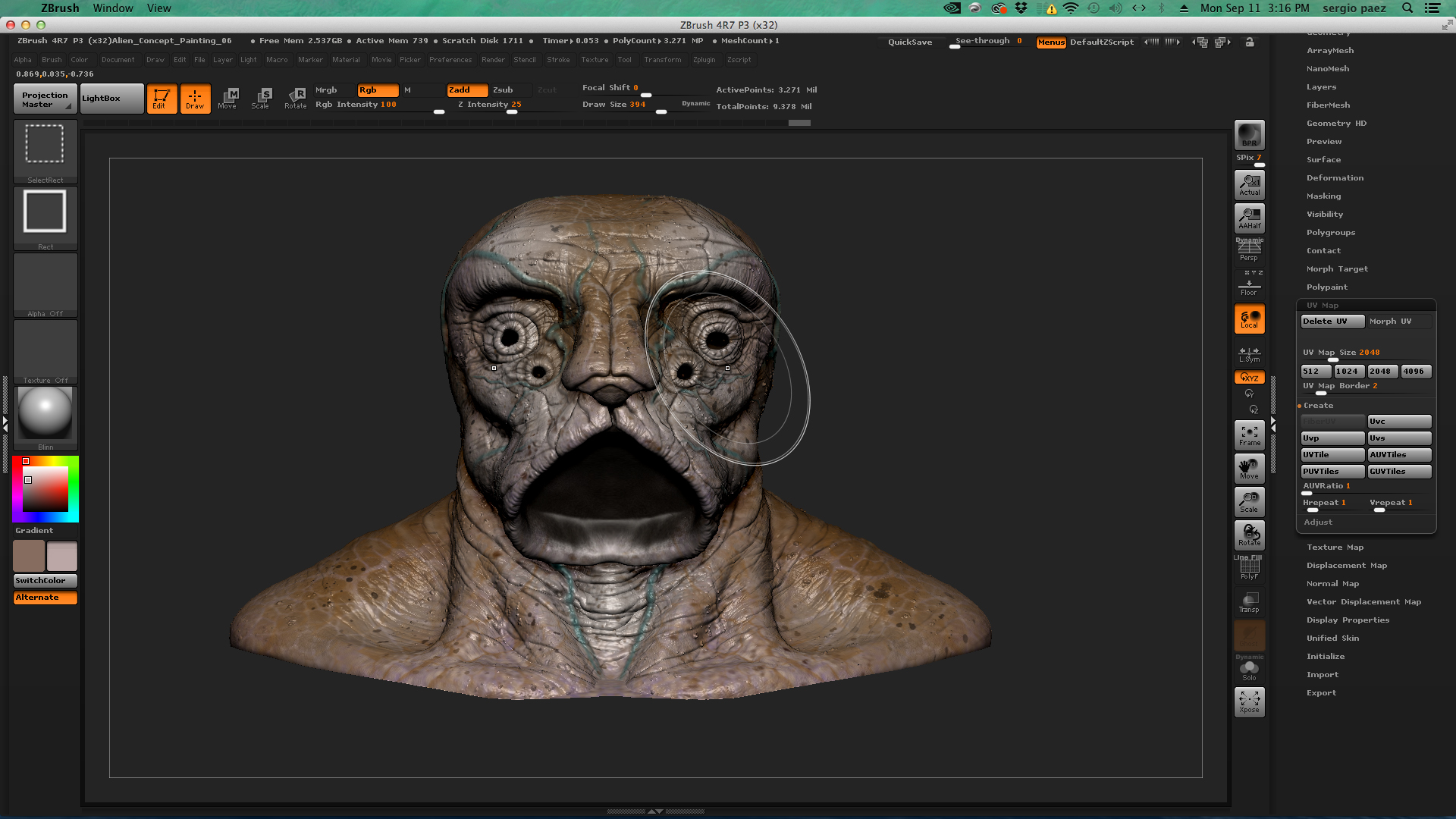Open the LightBox browser
The image size is (1456, 819).
point(111,99)
